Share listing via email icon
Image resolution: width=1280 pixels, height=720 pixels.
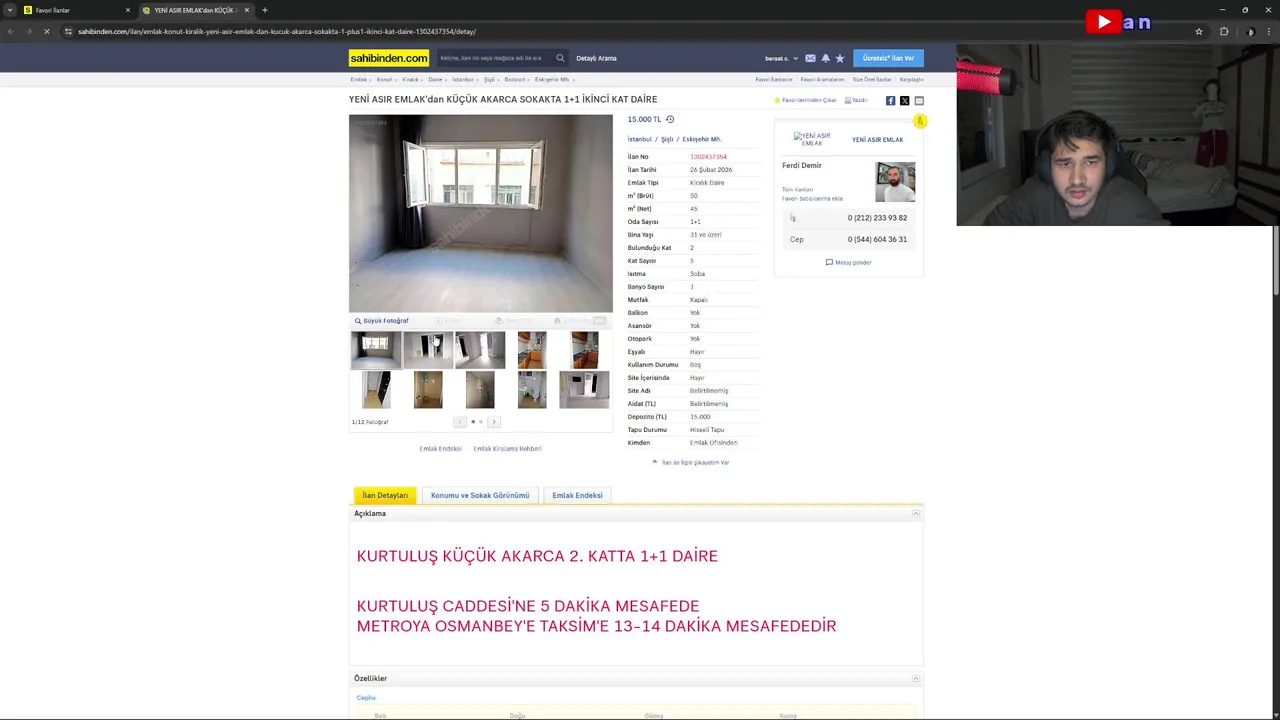pos(919,100)
